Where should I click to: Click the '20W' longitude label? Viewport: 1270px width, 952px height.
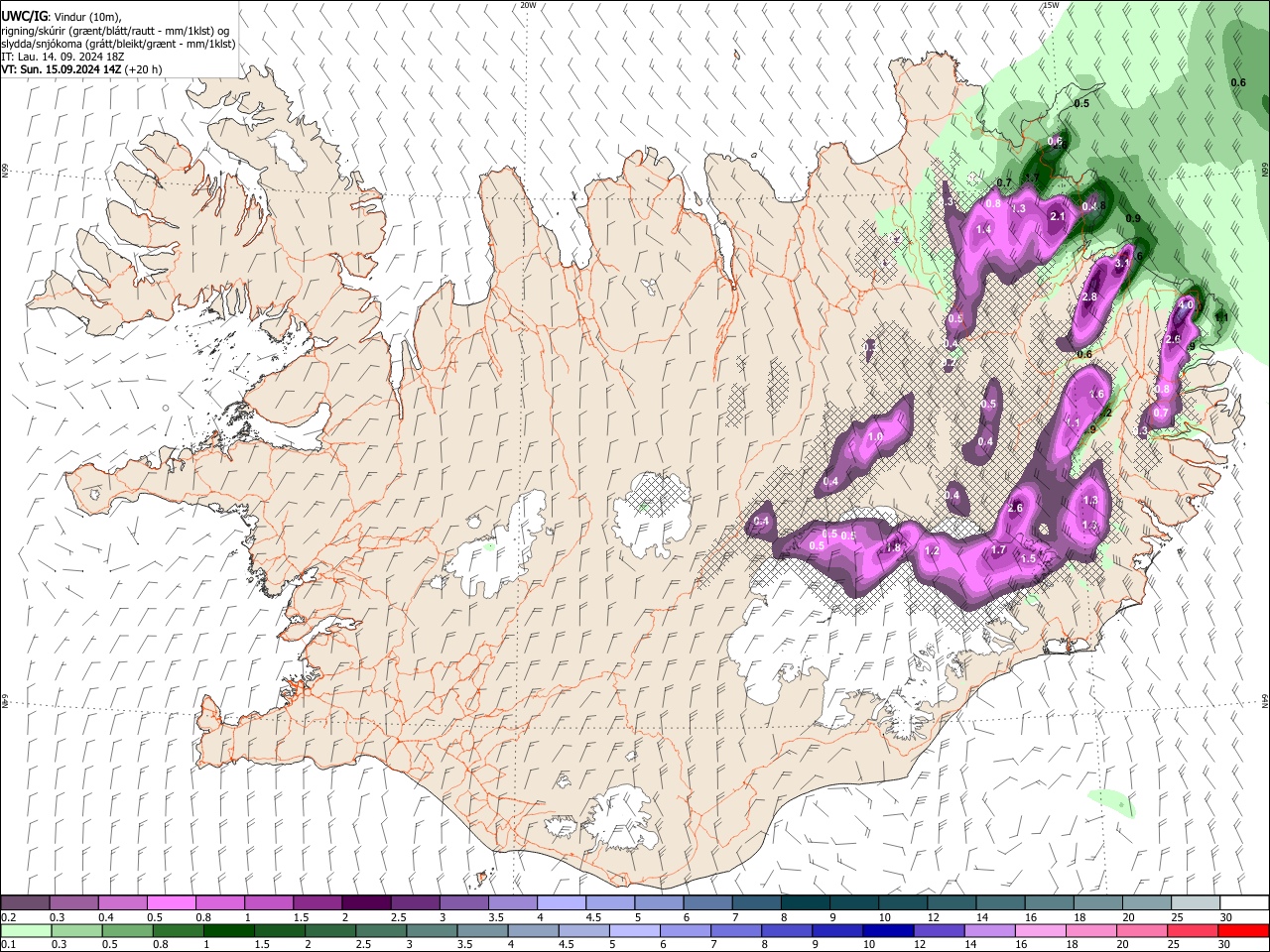click(x=528, y=5)
